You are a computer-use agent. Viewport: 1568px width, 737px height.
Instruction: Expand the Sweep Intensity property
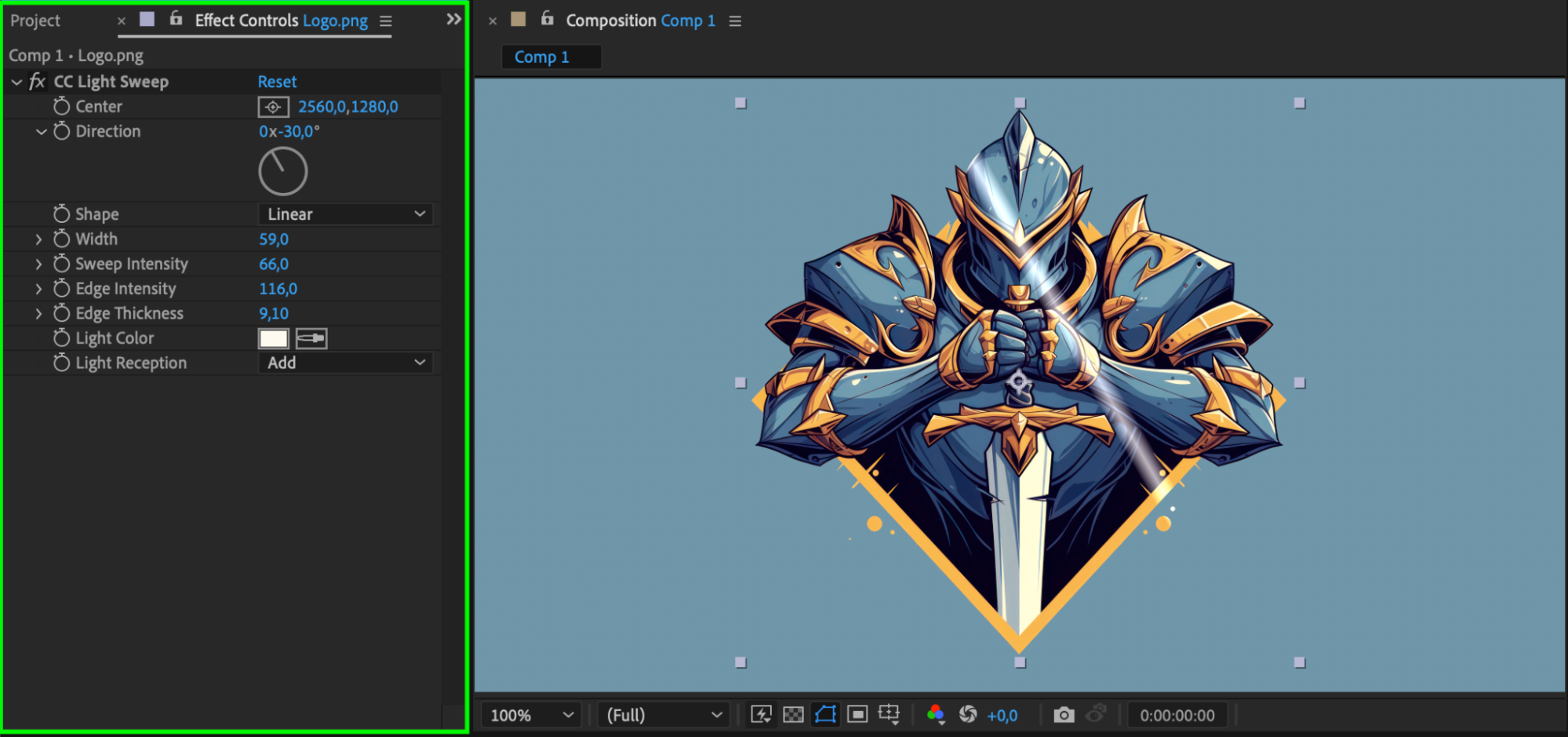click(38, 265)
